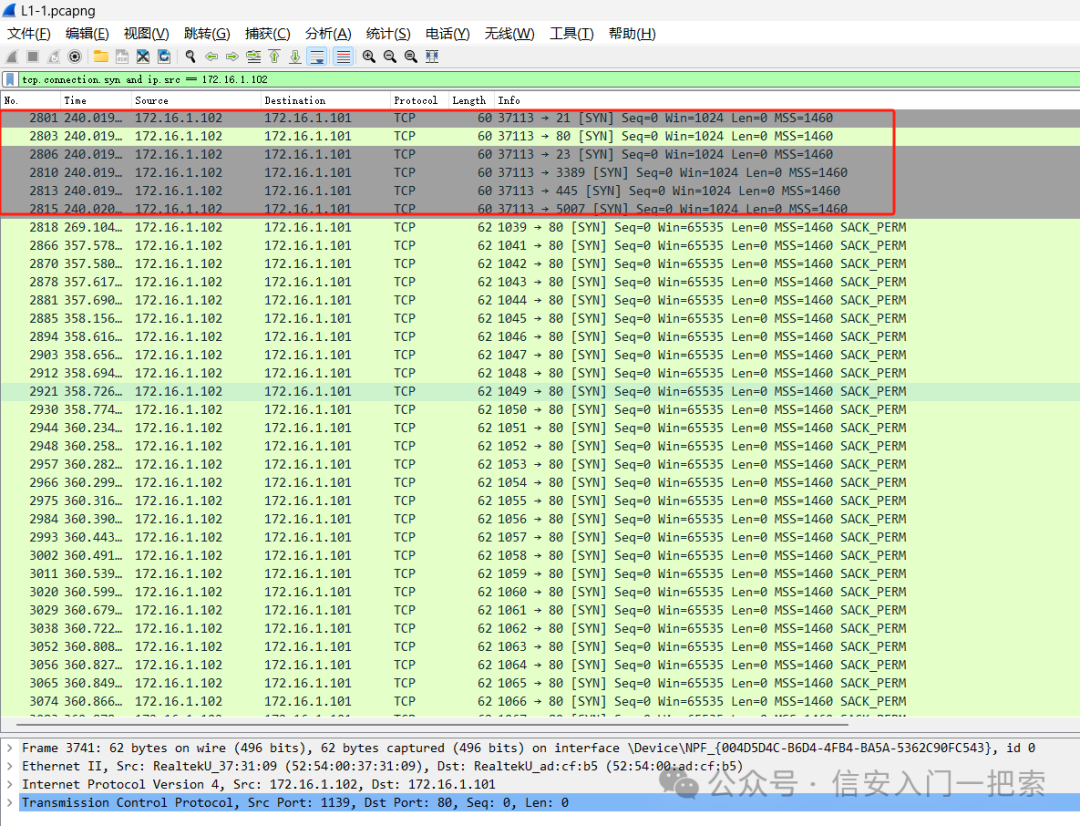
Task: Expand Internet Protocol Version 4 row
Action: [10, 784]
